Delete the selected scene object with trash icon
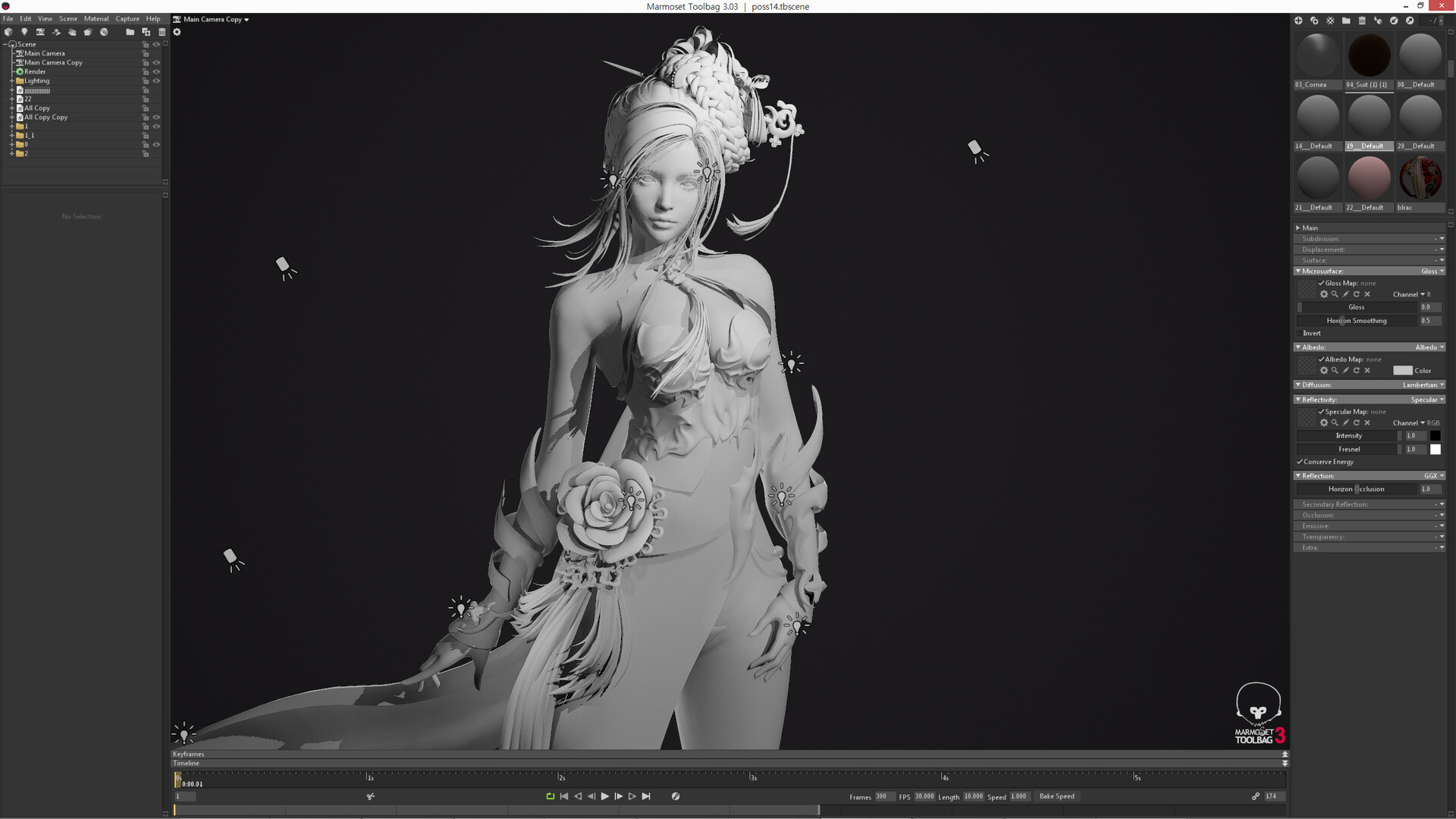Viewport: 1456px width, 819px height. point(162,32)
